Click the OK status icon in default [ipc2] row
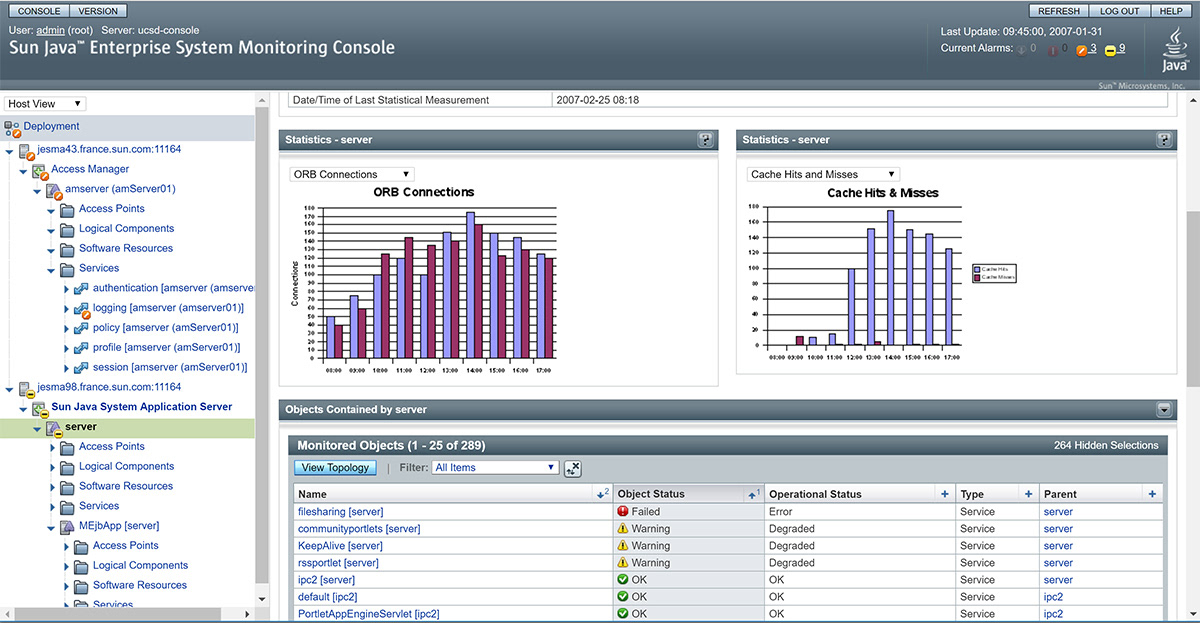The width and height of the screenshot is (1200, 623). point(623,597)
